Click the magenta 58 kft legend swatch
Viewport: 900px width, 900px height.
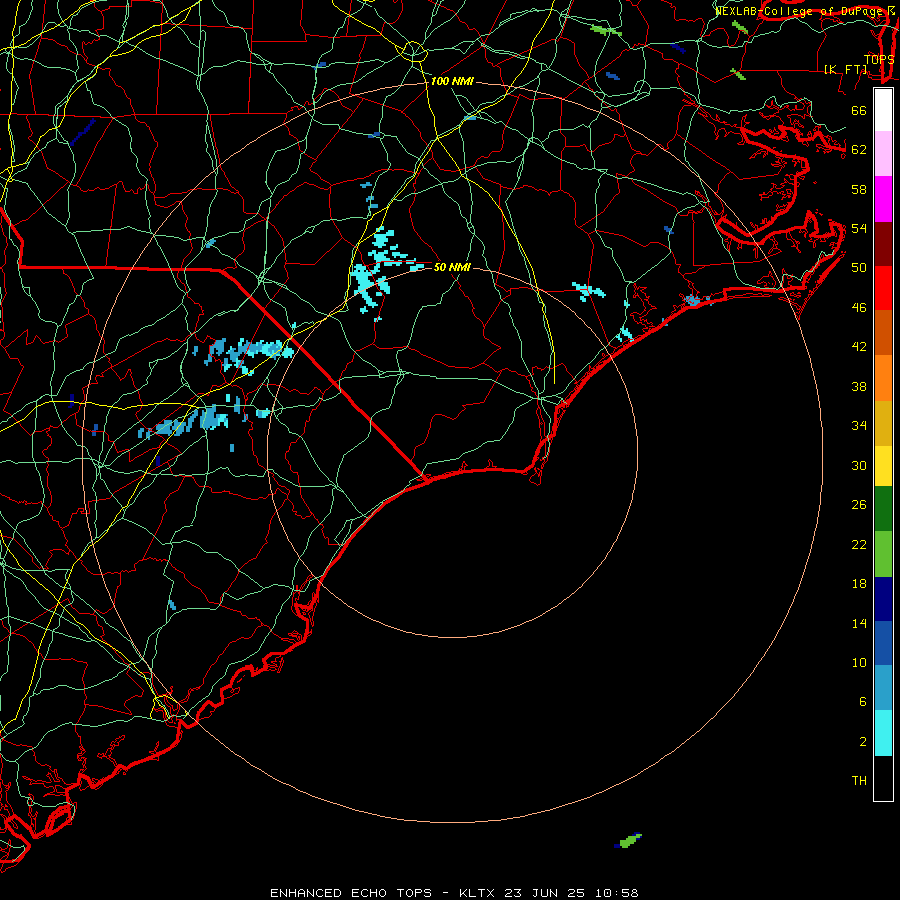pyautogui.click(x=883, y=199)
